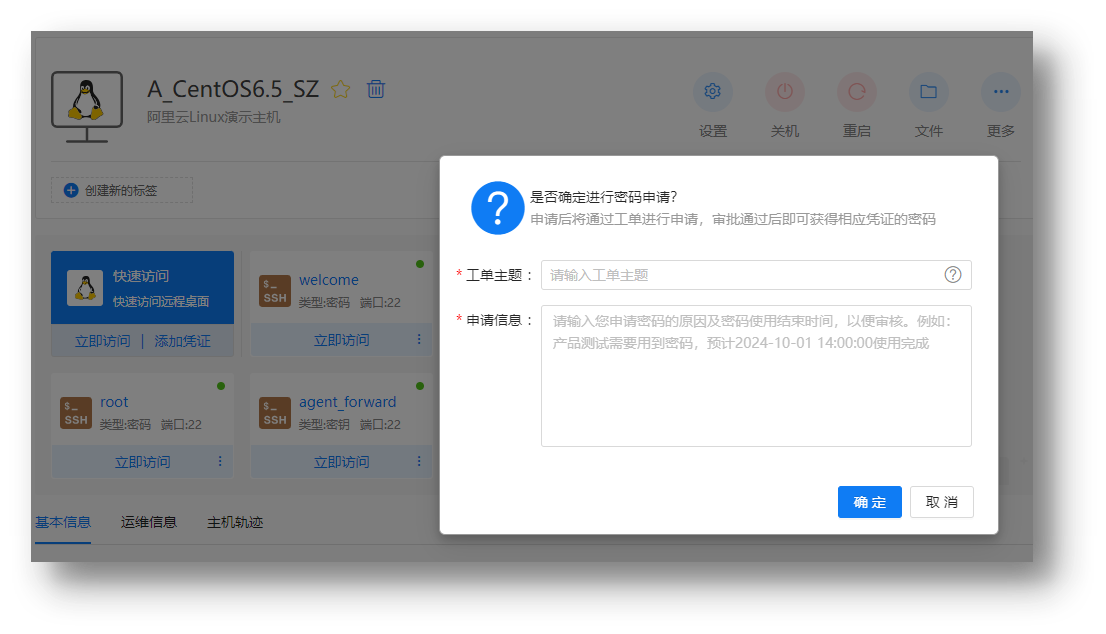Open three-dot menu on agent_forward card
This screenshot has width=1106, height=634.
(419, 462)
